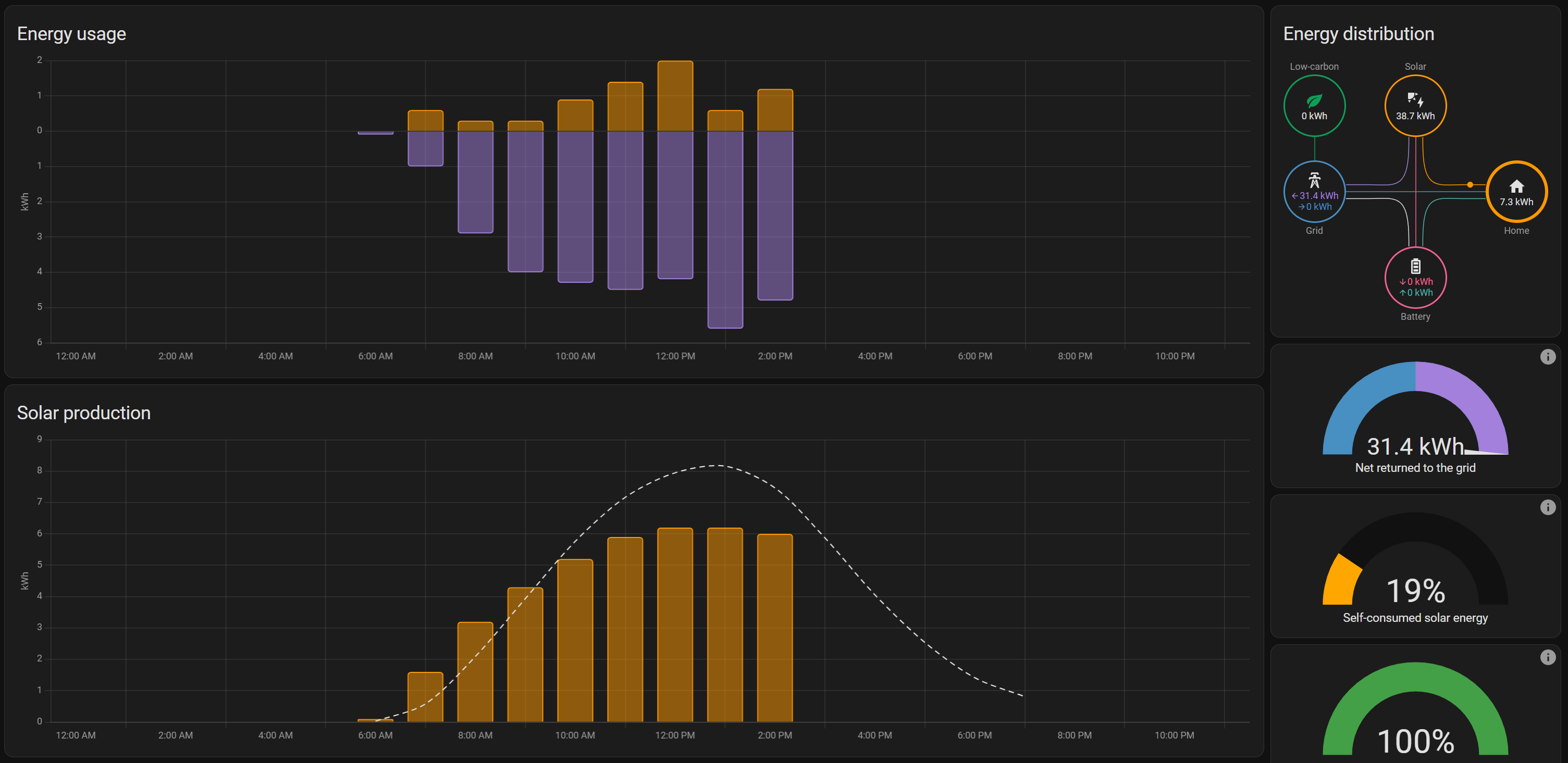Click the Solar panel icon circle
The height and width of the screenshot is (763, 1568).
tap(1415, 106)
